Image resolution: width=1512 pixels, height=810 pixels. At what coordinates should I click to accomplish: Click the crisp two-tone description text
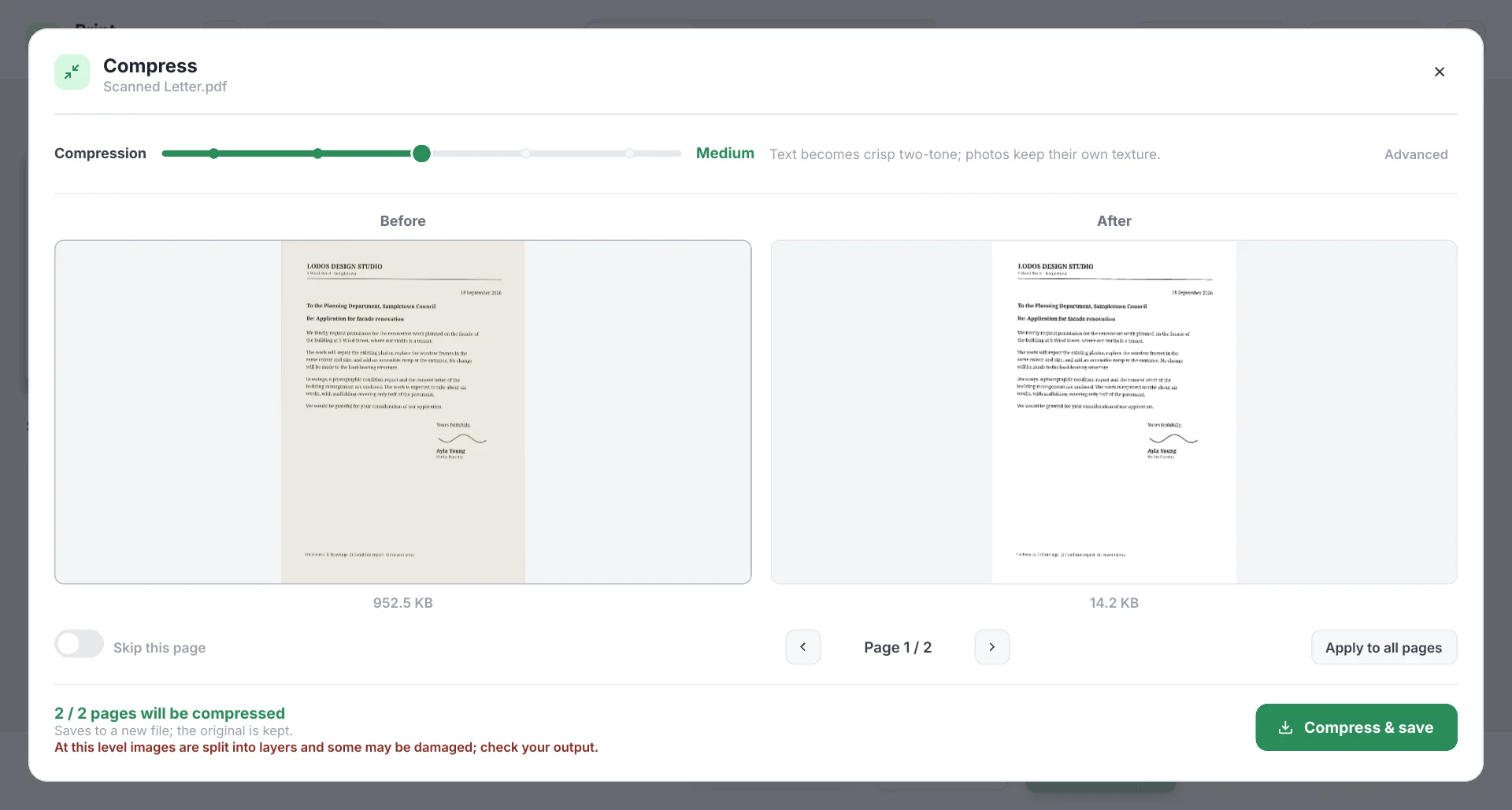pos(965,154)
